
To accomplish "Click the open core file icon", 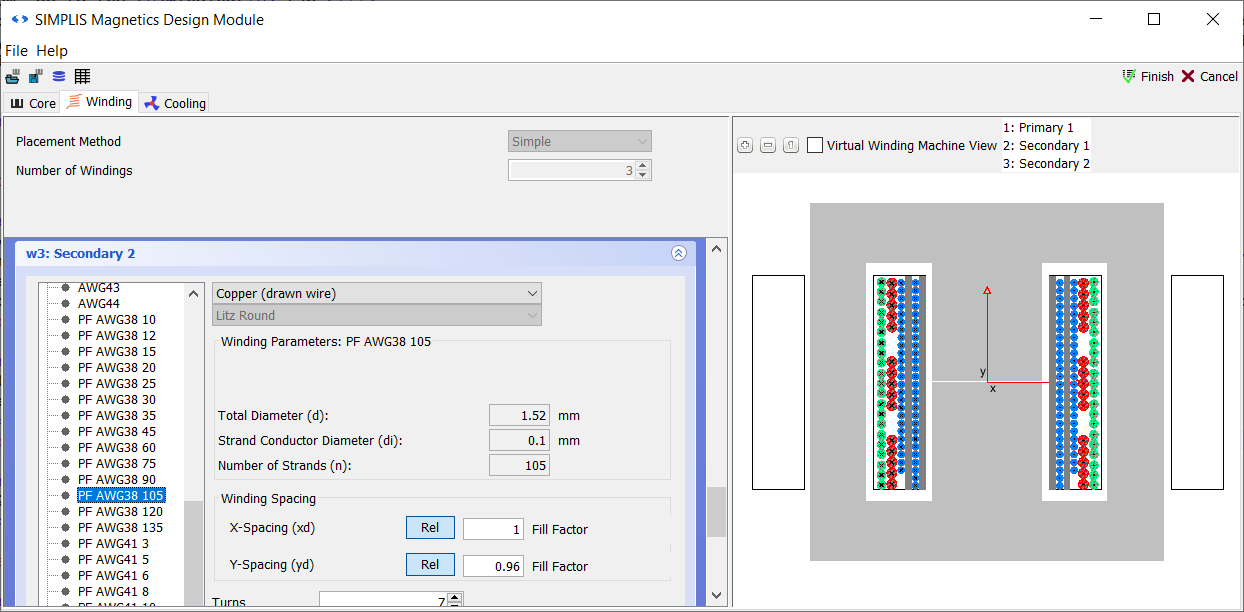I will coord(12,77).
